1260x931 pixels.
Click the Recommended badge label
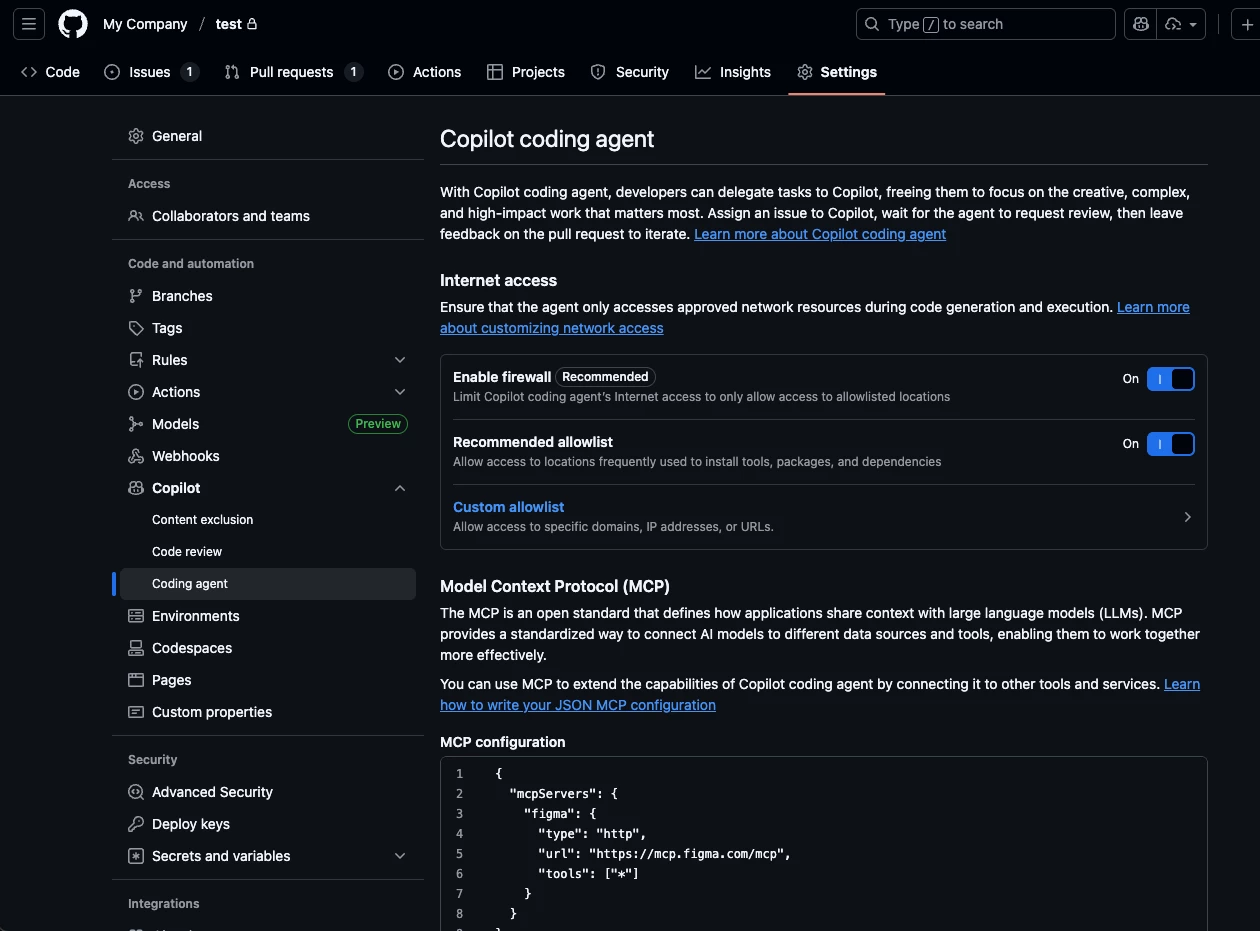[x=605, y=377]
